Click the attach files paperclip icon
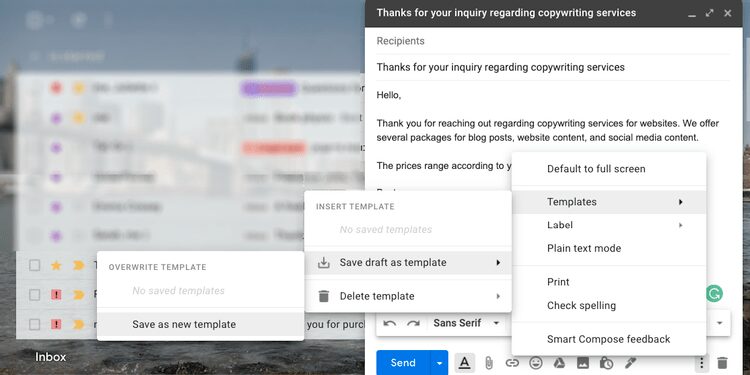The image size is (750, 375). click(x=488, y=363)
